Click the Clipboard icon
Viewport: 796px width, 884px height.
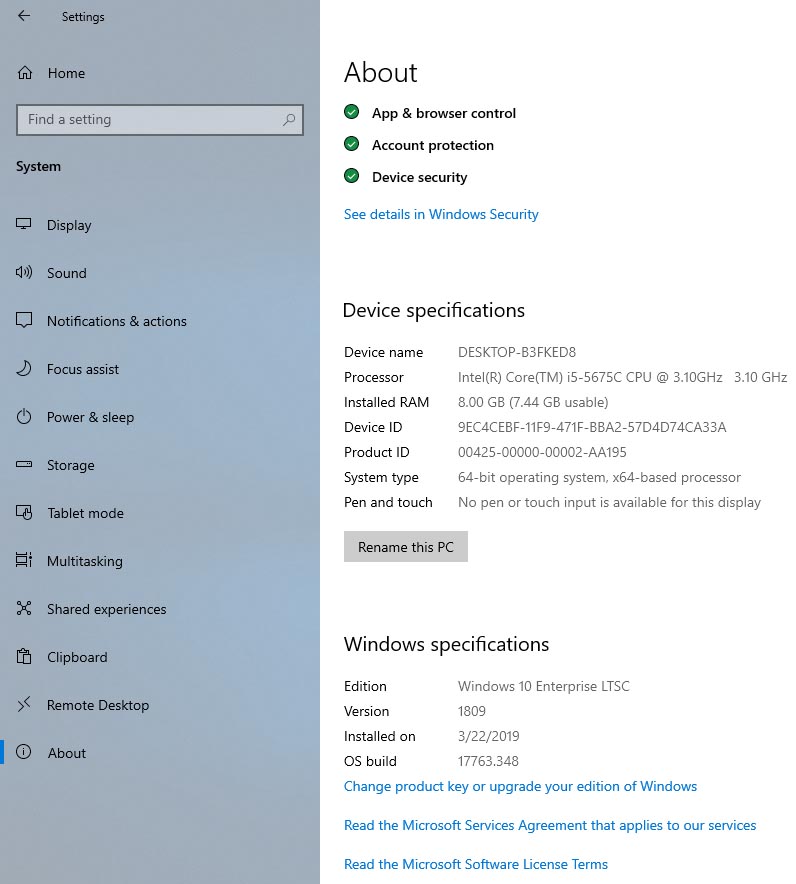tap(24, 656)
